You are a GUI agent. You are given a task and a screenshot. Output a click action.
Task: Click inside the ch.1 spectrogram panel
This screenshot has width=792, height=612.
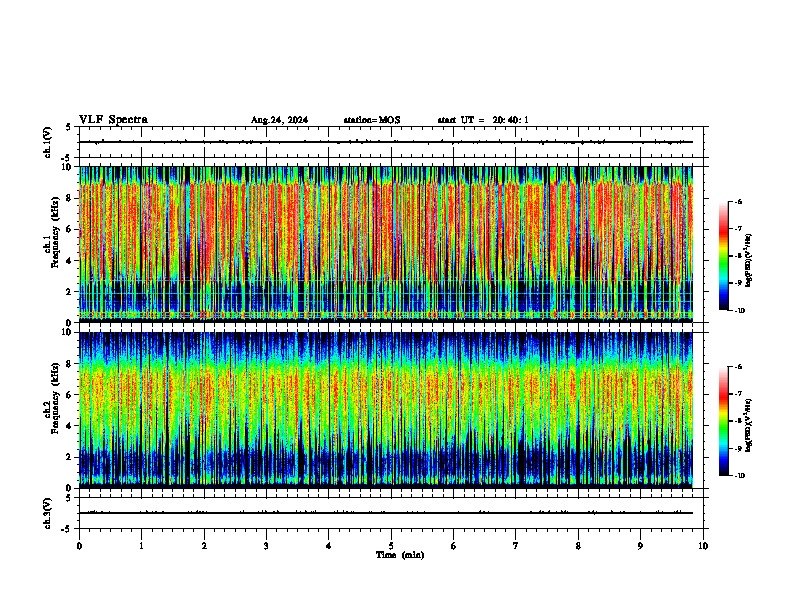[386, 244]
